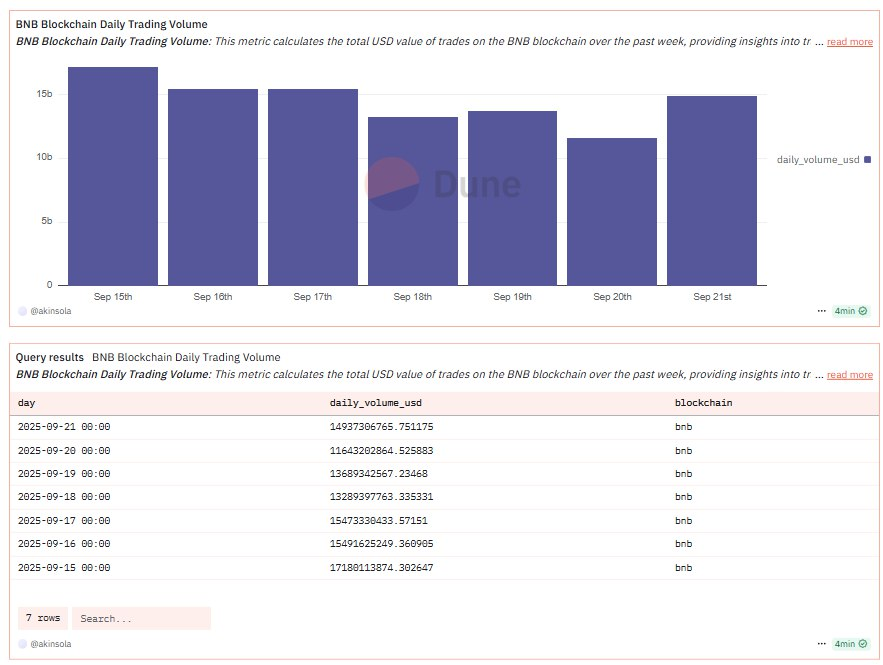The height and width of the screenshot is (665, 883).
Task: Select the Sep 20th bar
Action: point(612,212)
